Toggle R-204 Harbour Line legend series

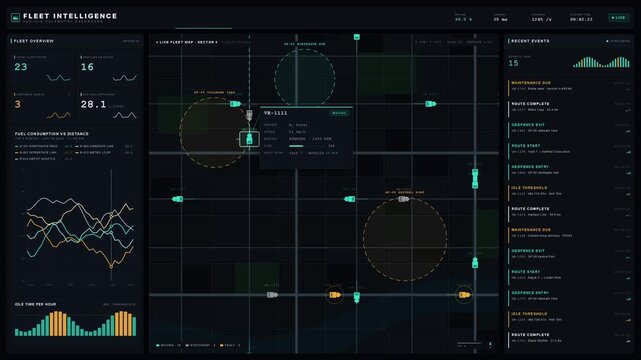(x=104, y=146)
